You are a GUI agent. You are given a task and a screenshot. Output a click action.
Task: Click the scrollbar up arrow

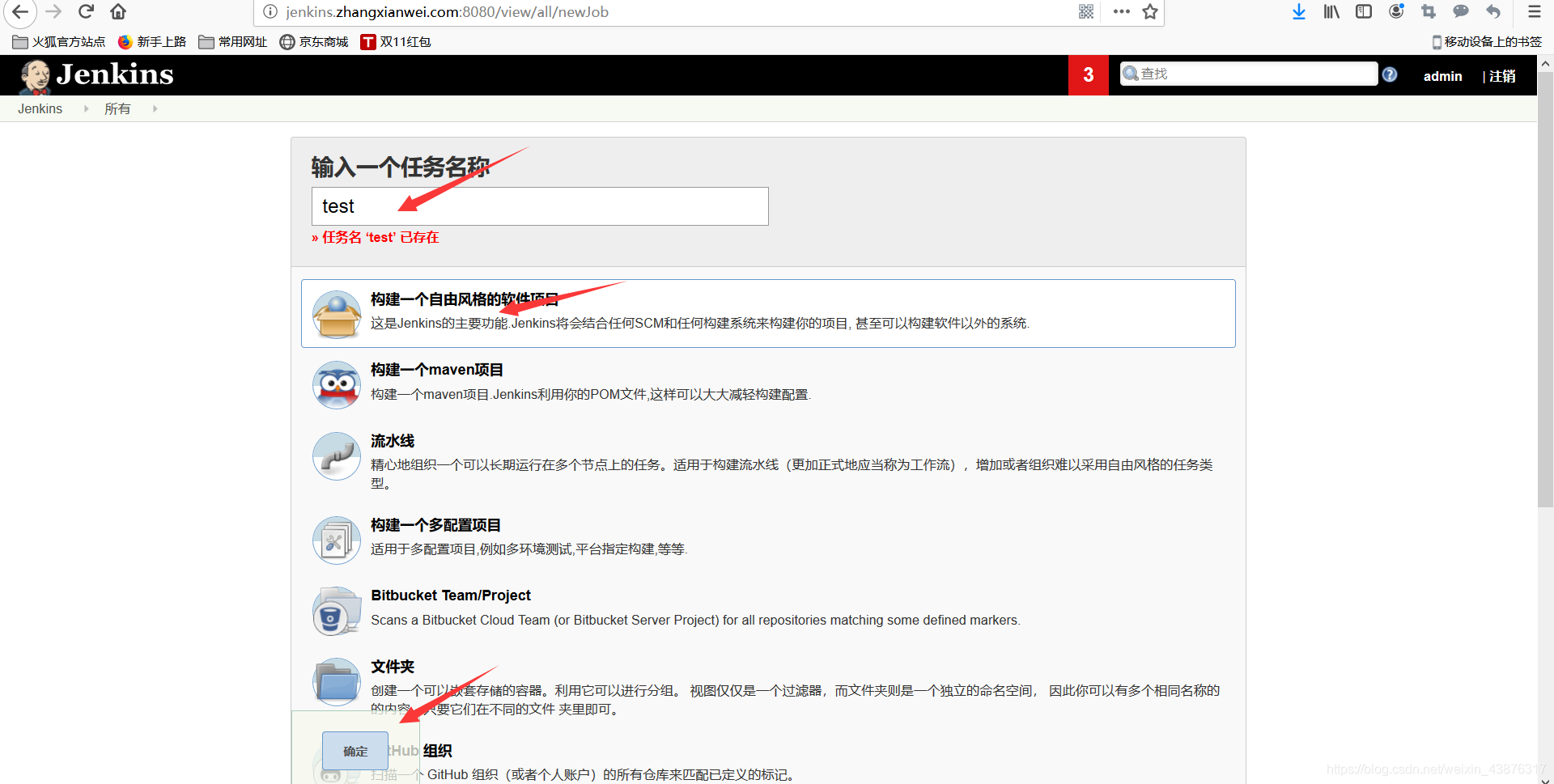click(1545, 62)
